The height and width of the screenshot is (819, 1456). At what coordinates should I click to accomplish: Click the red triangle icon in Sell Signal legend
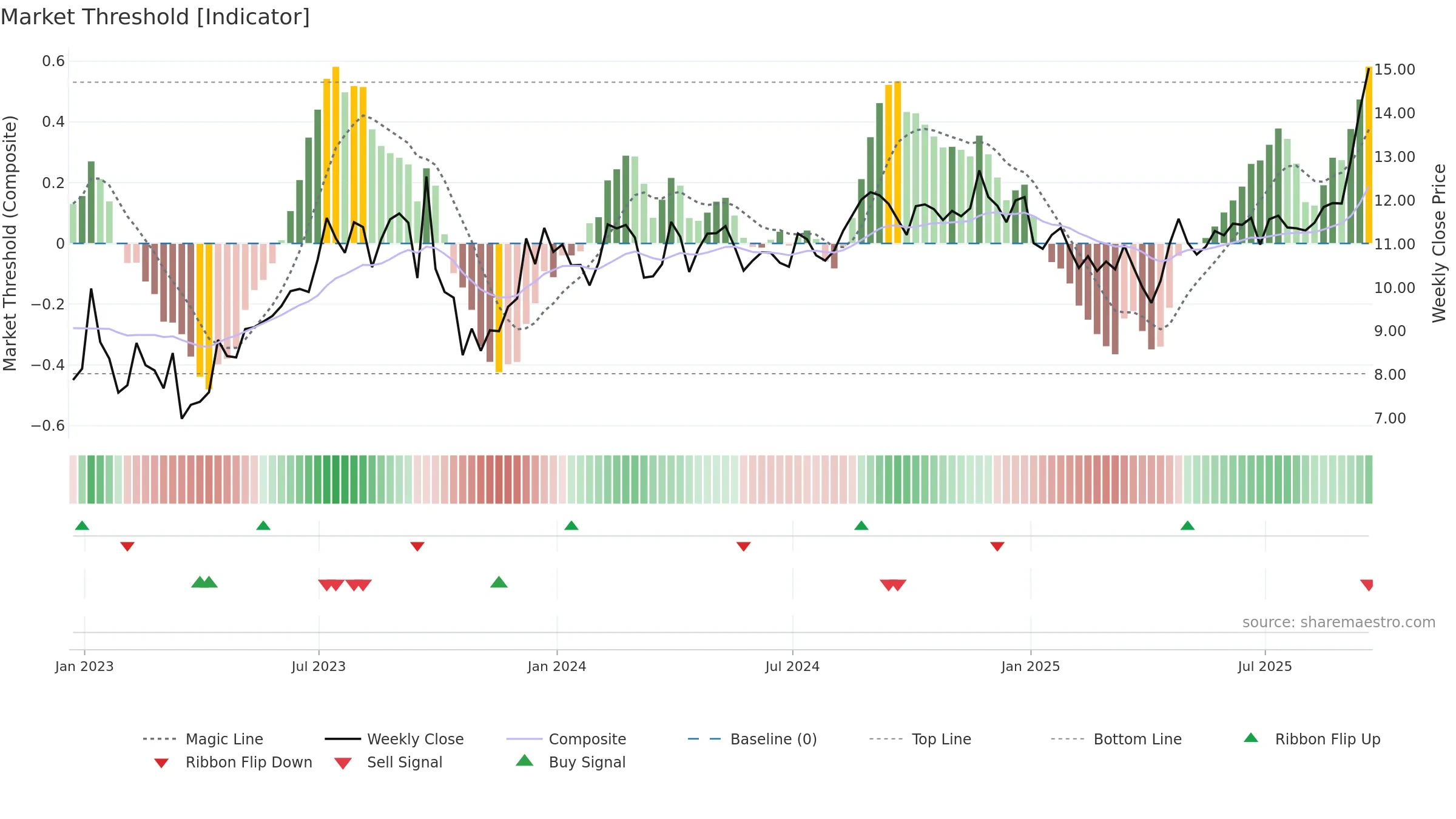(x=343, y=763)
